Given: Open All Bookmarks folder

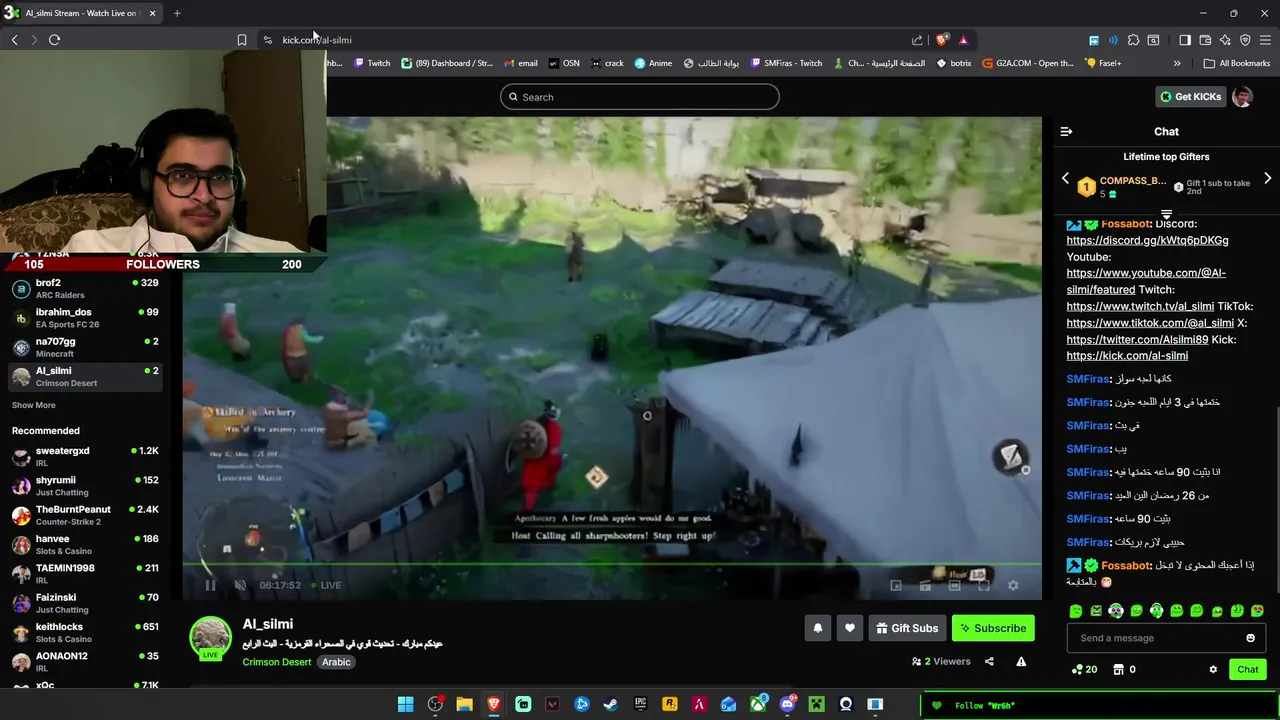Looking at the screenshot, I should coord(1237,63).
